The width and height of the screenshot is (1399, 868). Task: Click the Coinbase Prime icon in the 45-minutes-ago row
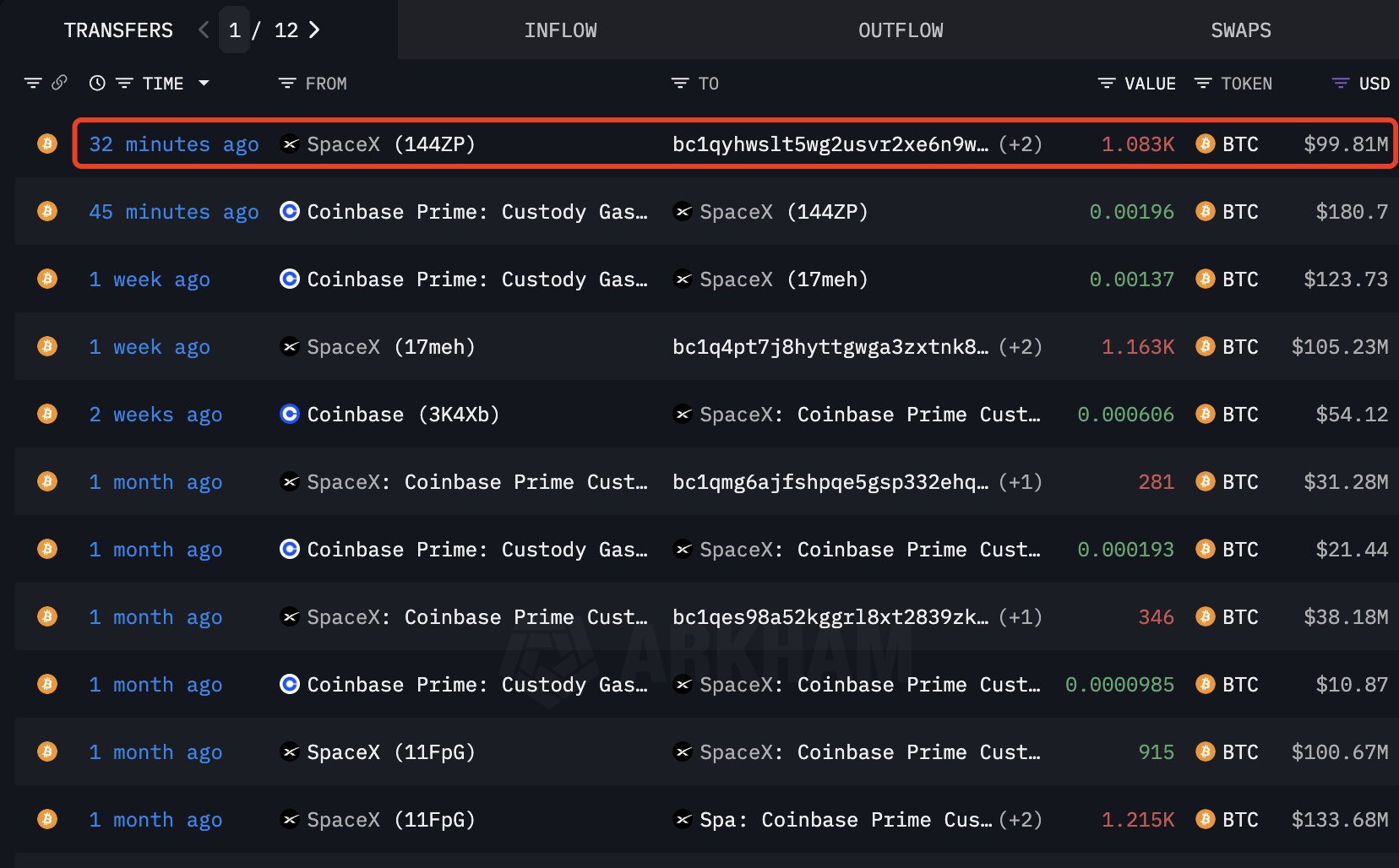(290, 211)
